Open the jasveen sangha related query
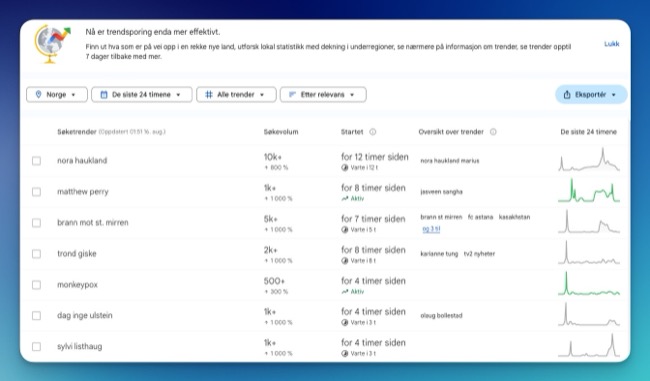The width and height of the screenshot is (650, 381). (x=441, y=192)
